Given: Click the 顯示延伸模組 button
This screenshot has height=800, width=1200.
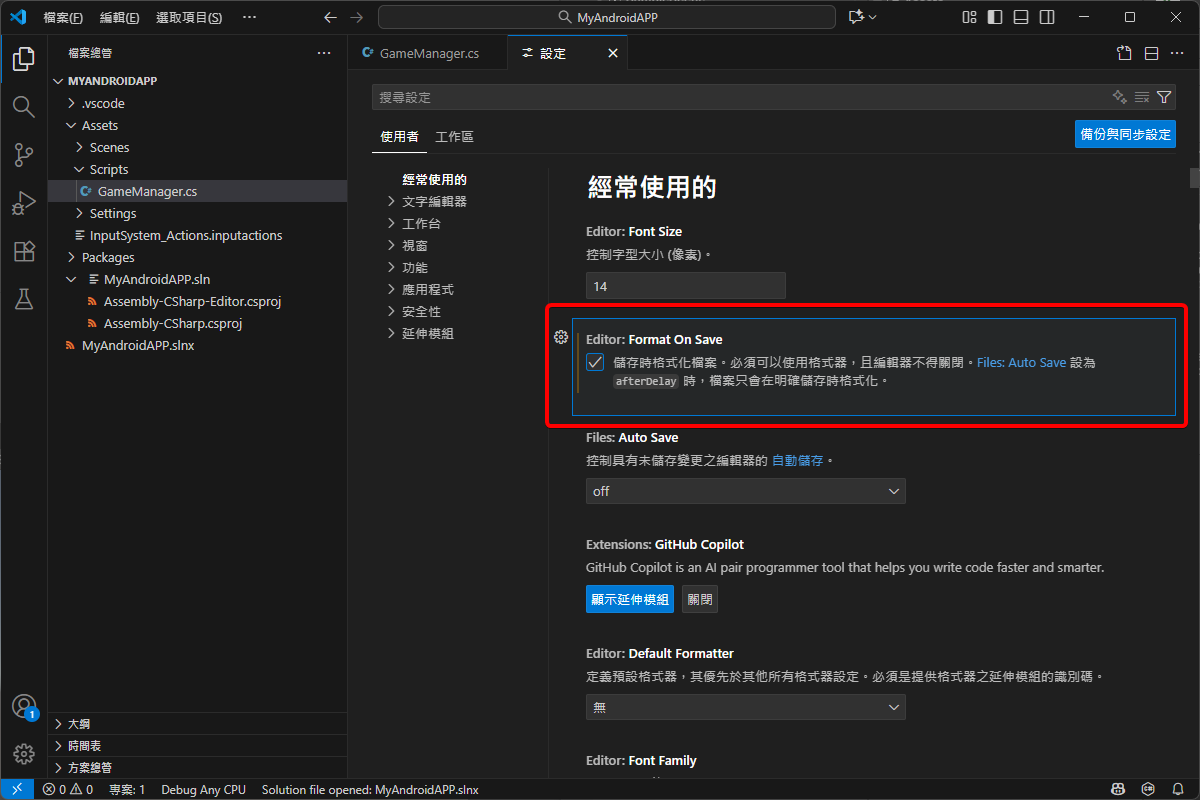Looking at the screenshot, I should pos(629,598).
